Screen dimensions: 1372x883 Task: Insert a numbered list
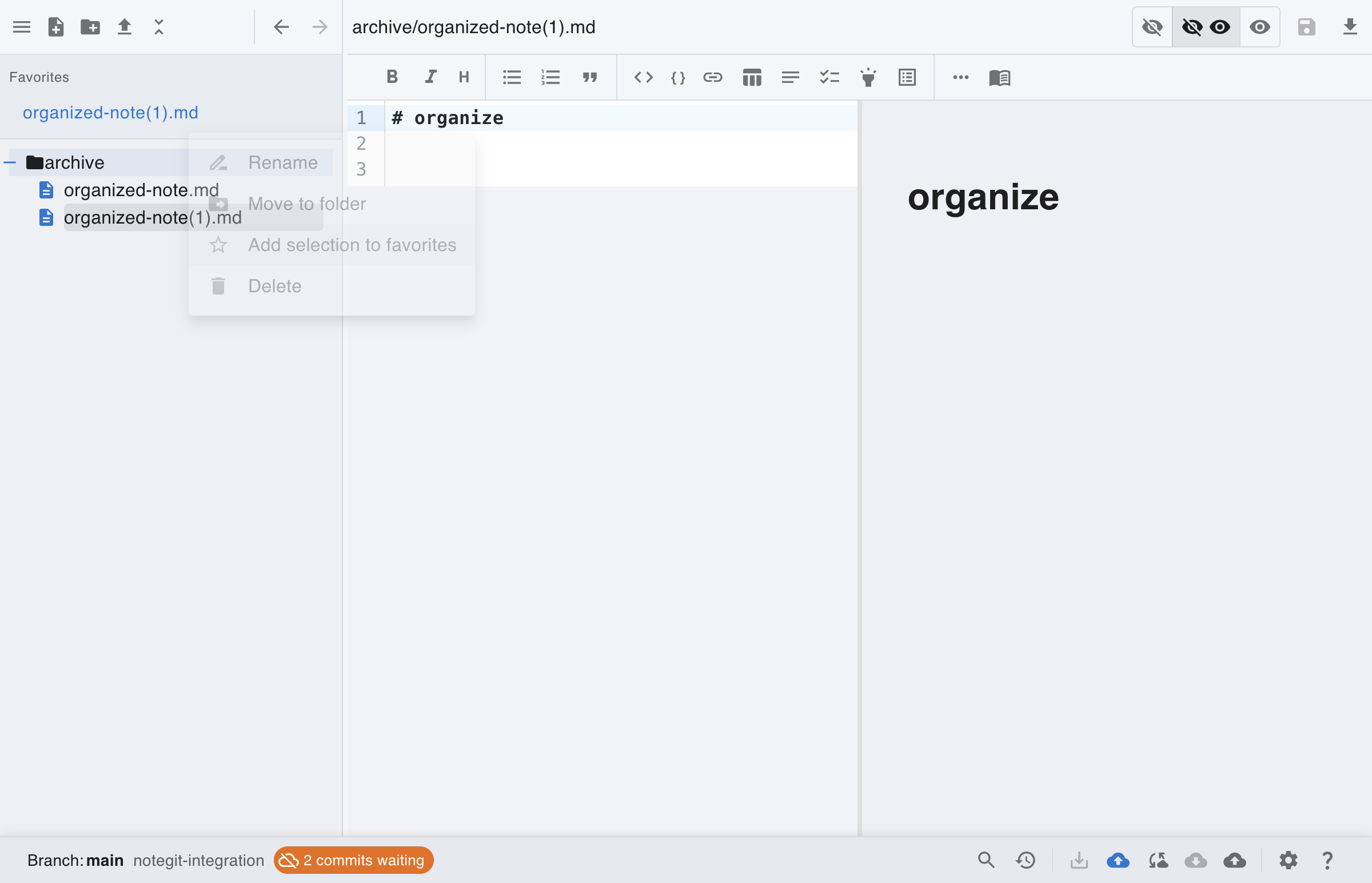pos(550,77)
